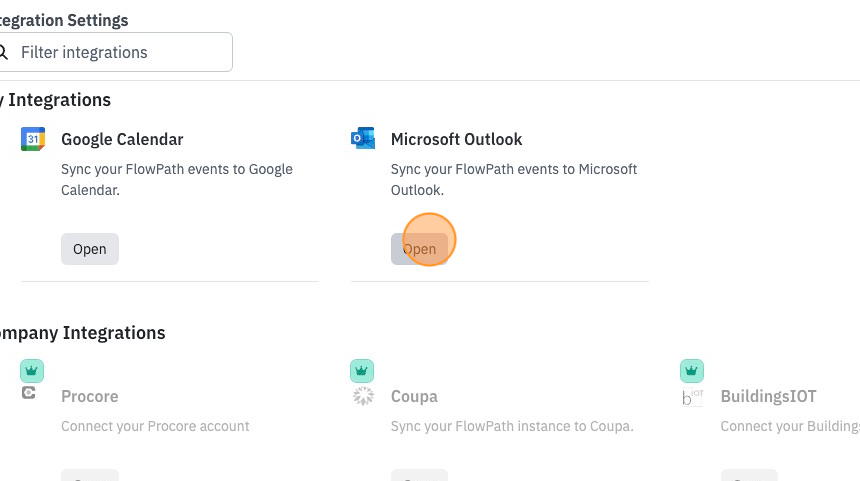
Task: Click the search magnifier icon
Action: pyautogui.click(x=3, y=52)
